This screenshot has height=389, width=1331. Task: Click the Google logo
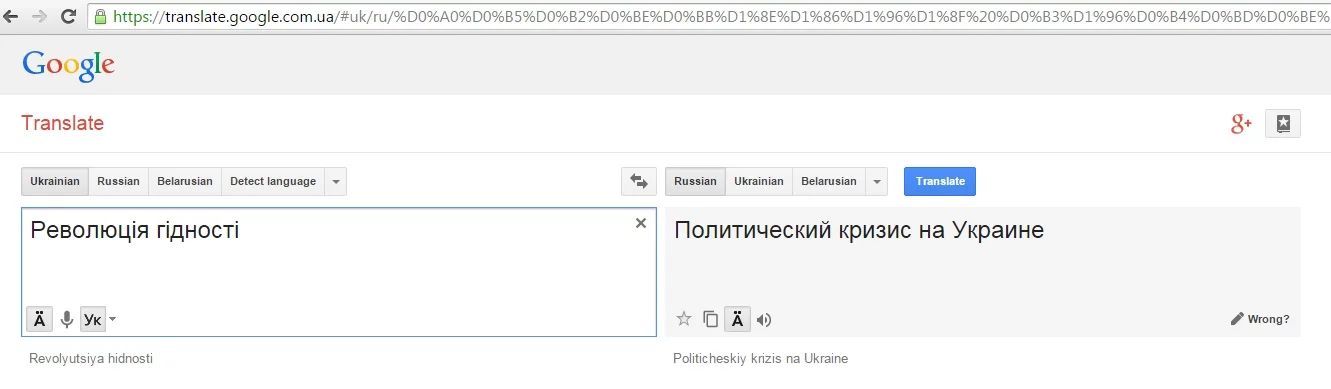pos(69,66)
